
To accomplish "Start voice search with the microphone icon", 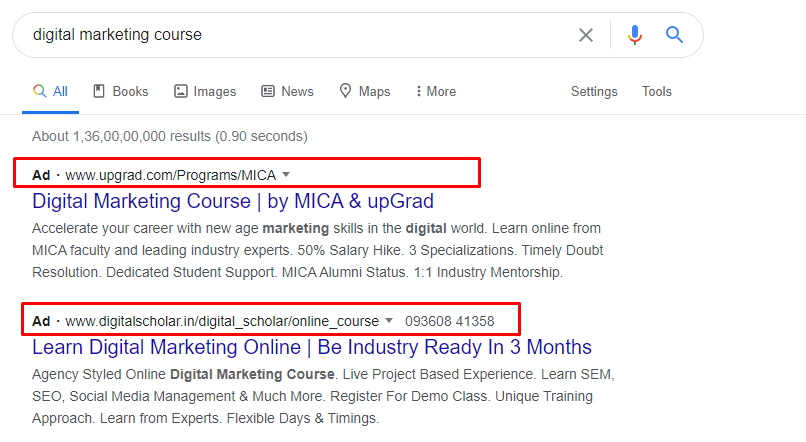I will pyautogui.click(x=635, y=35).
